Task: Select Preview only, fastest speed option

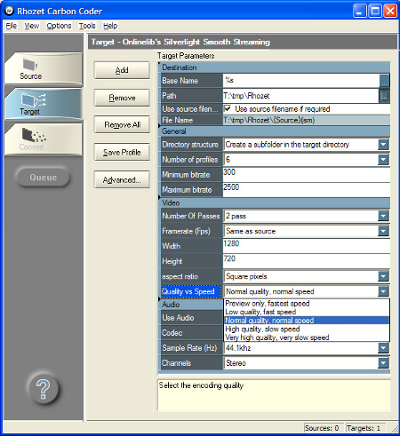Action: click(x=306, y=303)
